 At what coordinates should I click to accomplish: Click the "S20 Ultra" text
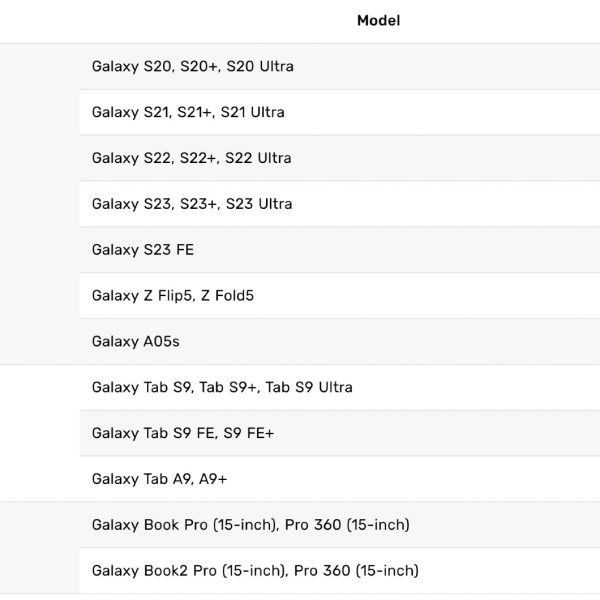coord(260,67)
